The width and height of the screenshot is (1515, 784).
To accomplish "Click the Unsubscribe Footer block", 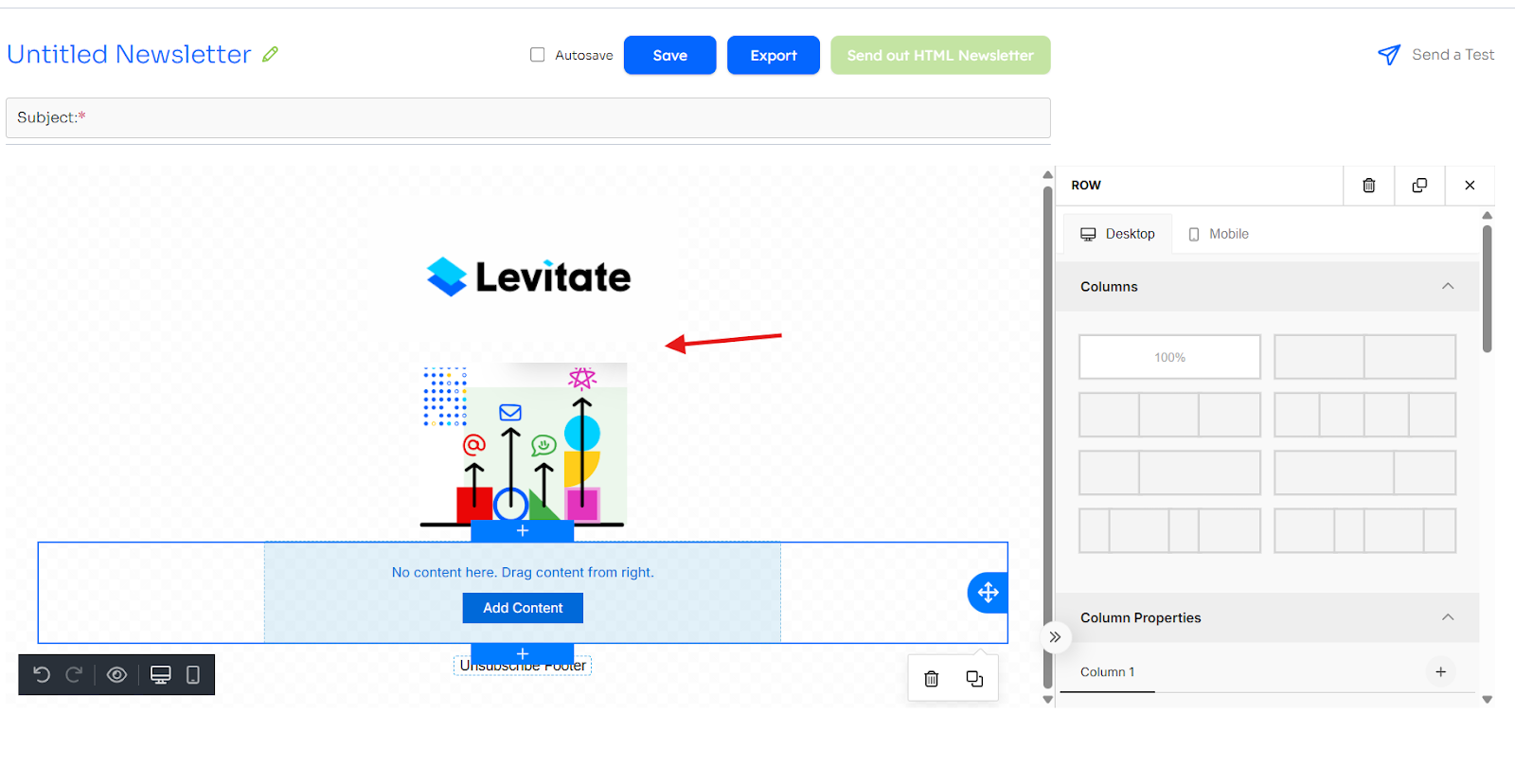I will click(x=523, y=666).
